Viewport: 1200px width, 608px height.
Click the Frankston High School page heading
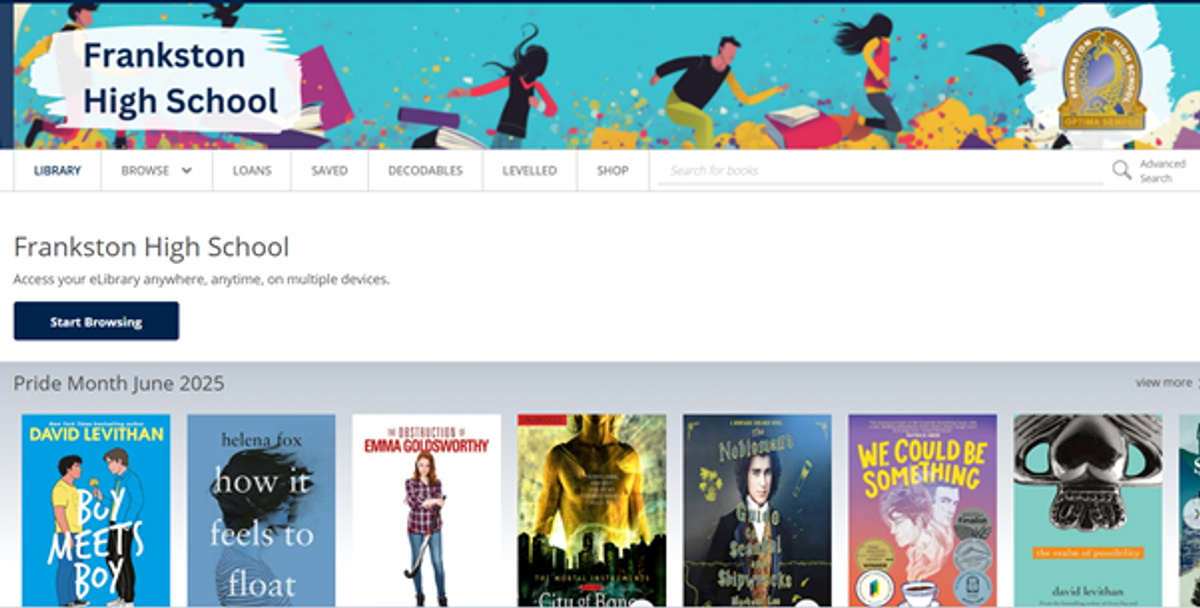151,247
